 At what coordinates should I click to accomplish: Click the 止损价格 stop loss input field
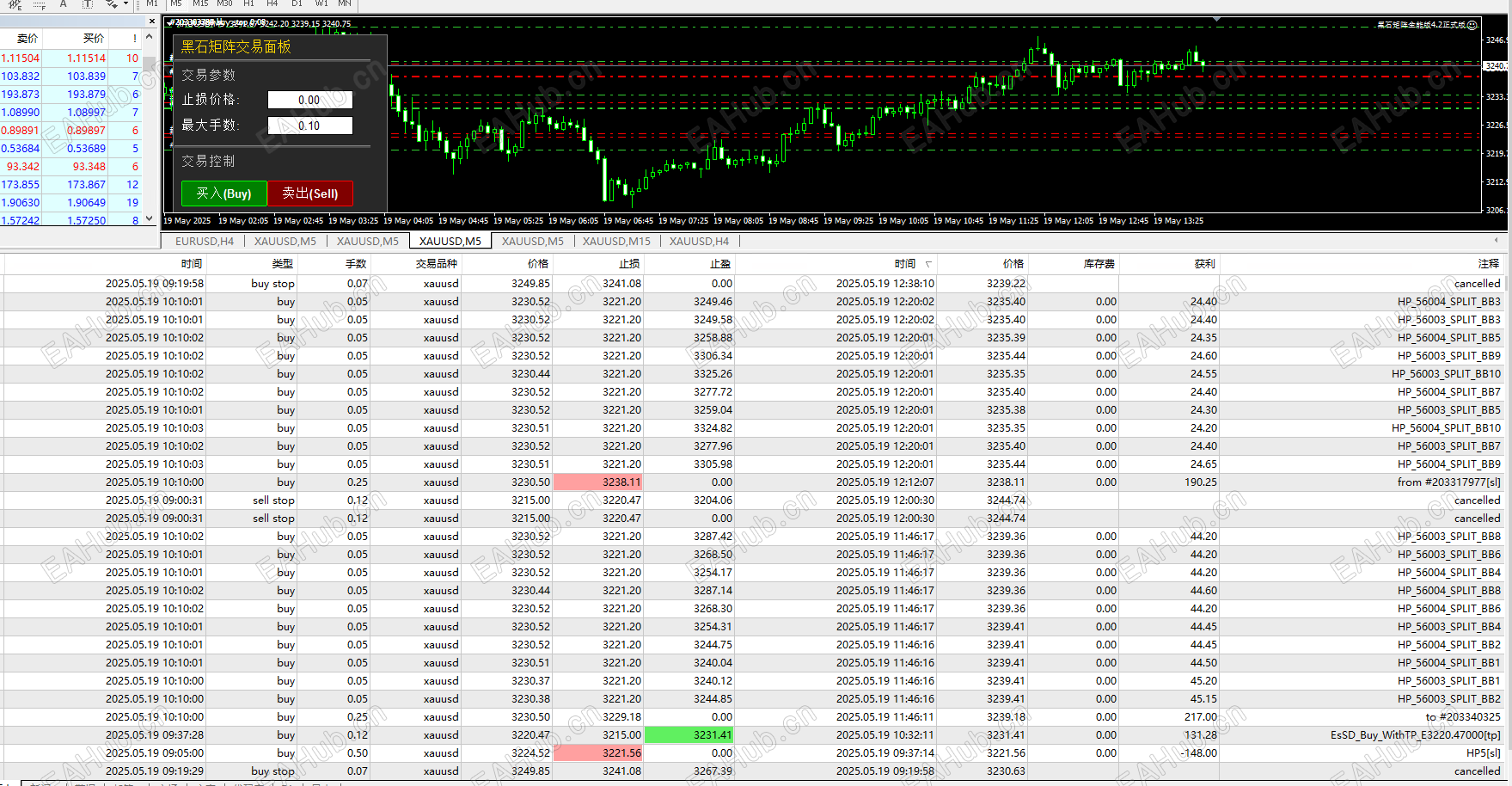point(309,100)
